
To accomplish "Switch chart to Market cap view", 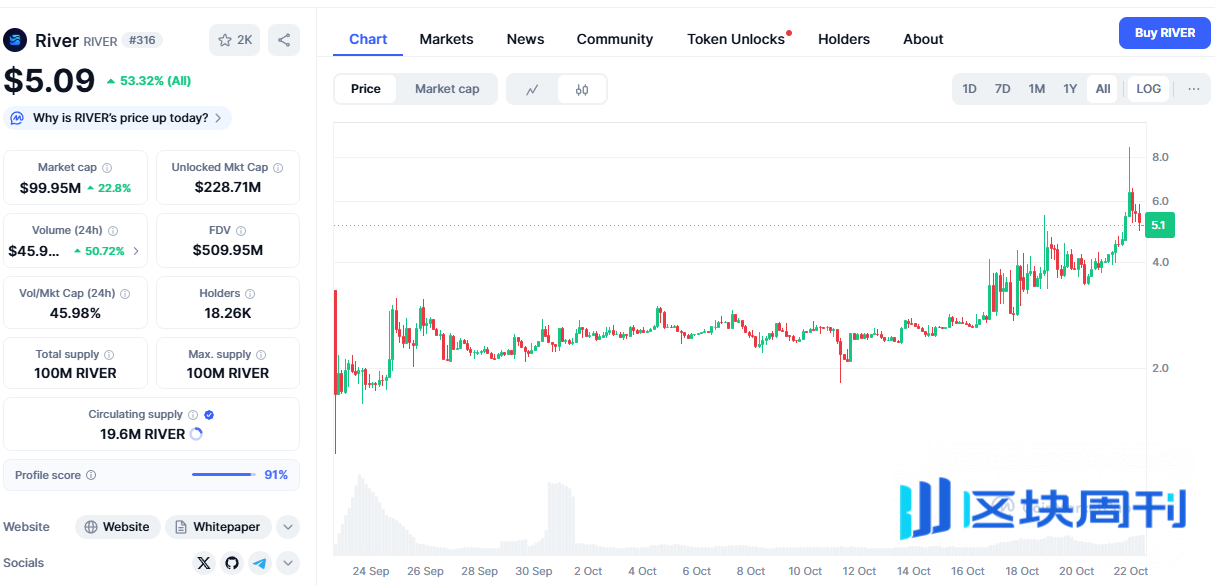I will 447,89.
